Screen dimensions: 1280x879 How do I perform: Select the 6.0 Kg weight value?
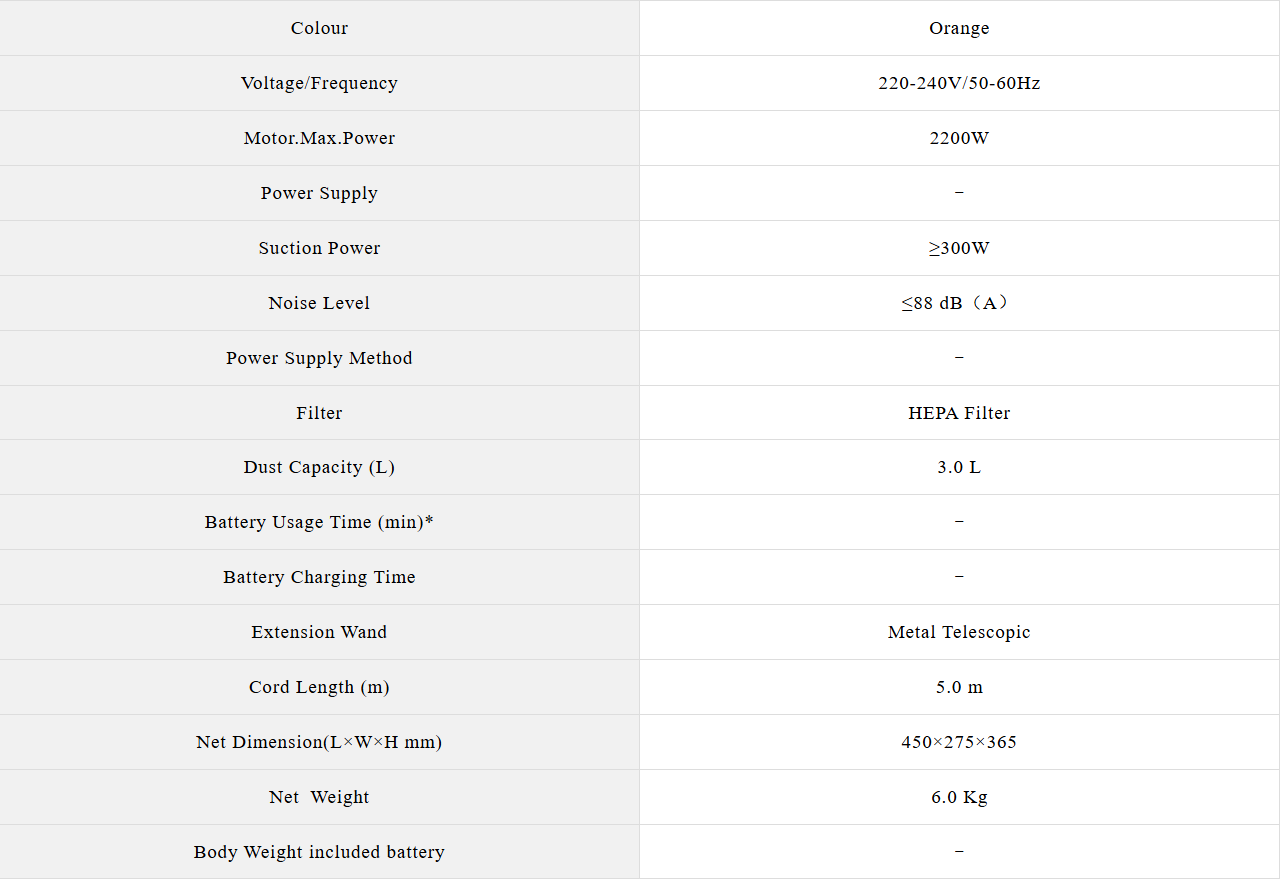pyautogui.click(x=959, y=797)
